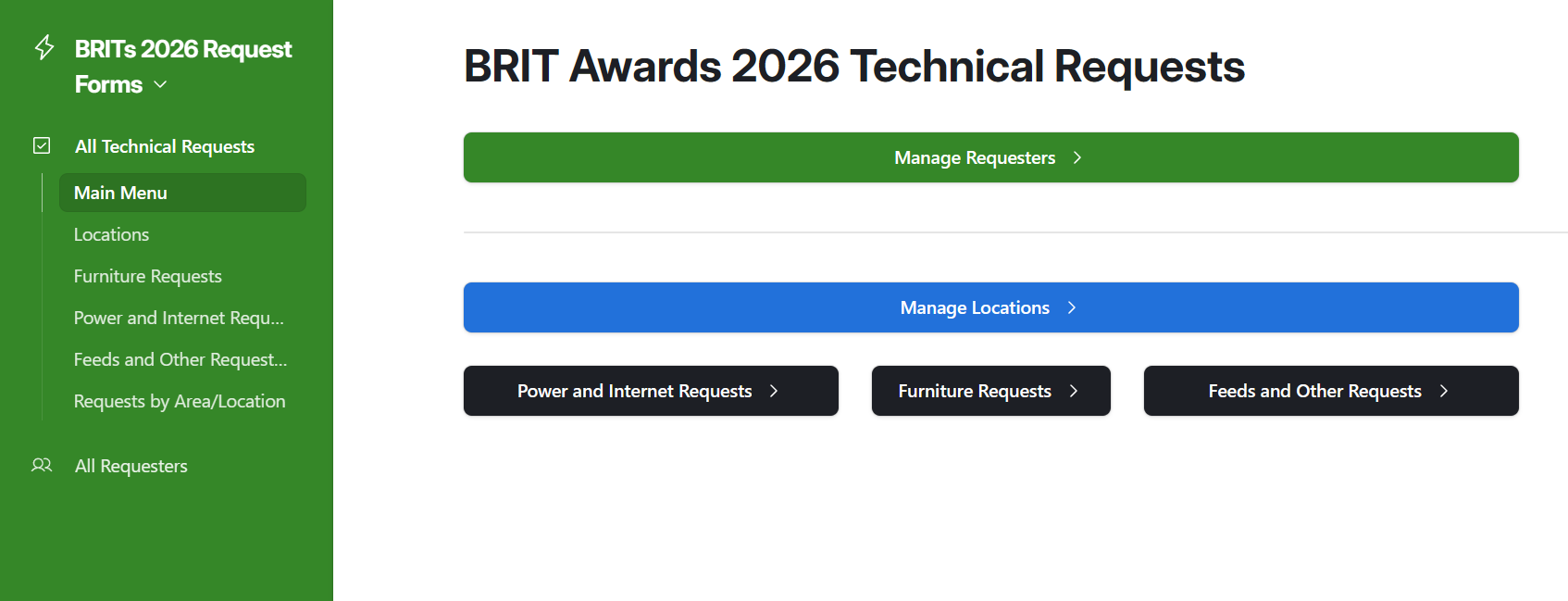Click the lightning bolt app icon
Viewport: 1568px width, 601px height.
(x=44, y=47)
